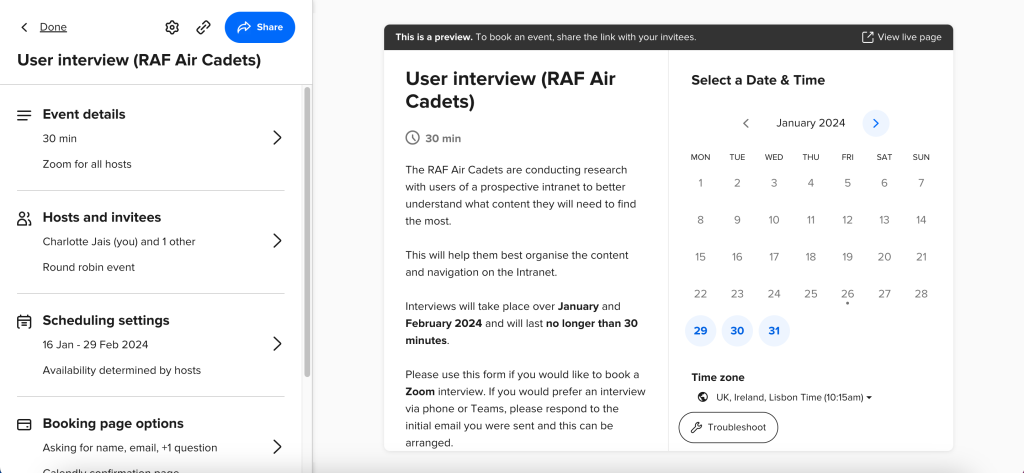Click 'Charlotte Jais (you) and 1 other' text

tap(119, 242)
